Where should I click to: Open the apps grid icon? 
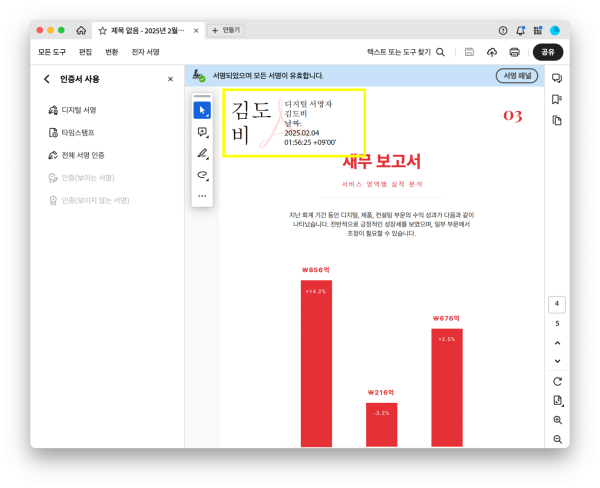click(538, 31)
